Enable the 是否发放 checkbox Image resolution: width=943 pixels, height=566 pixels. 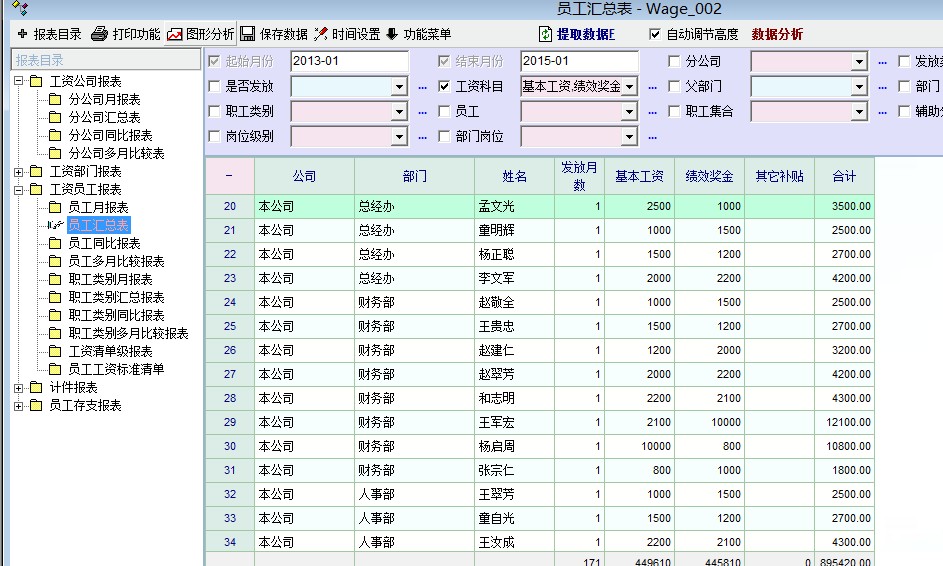tap(215, 87)
